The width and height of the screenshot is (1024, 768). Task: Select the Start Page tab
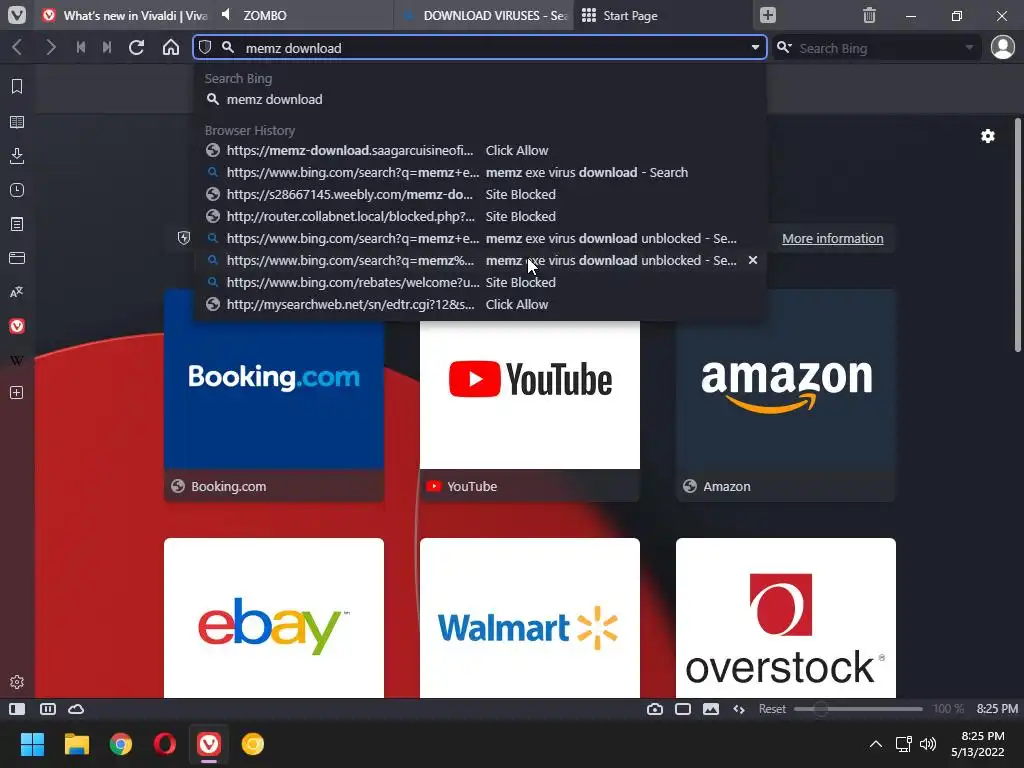tap(662, 15)
